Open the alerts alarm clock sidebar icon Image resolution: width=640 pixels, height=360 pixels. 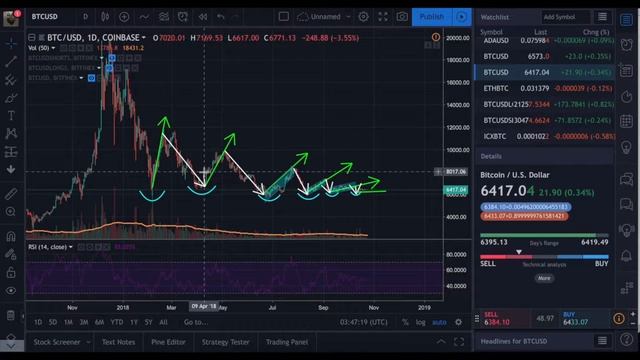pos(627,44)
